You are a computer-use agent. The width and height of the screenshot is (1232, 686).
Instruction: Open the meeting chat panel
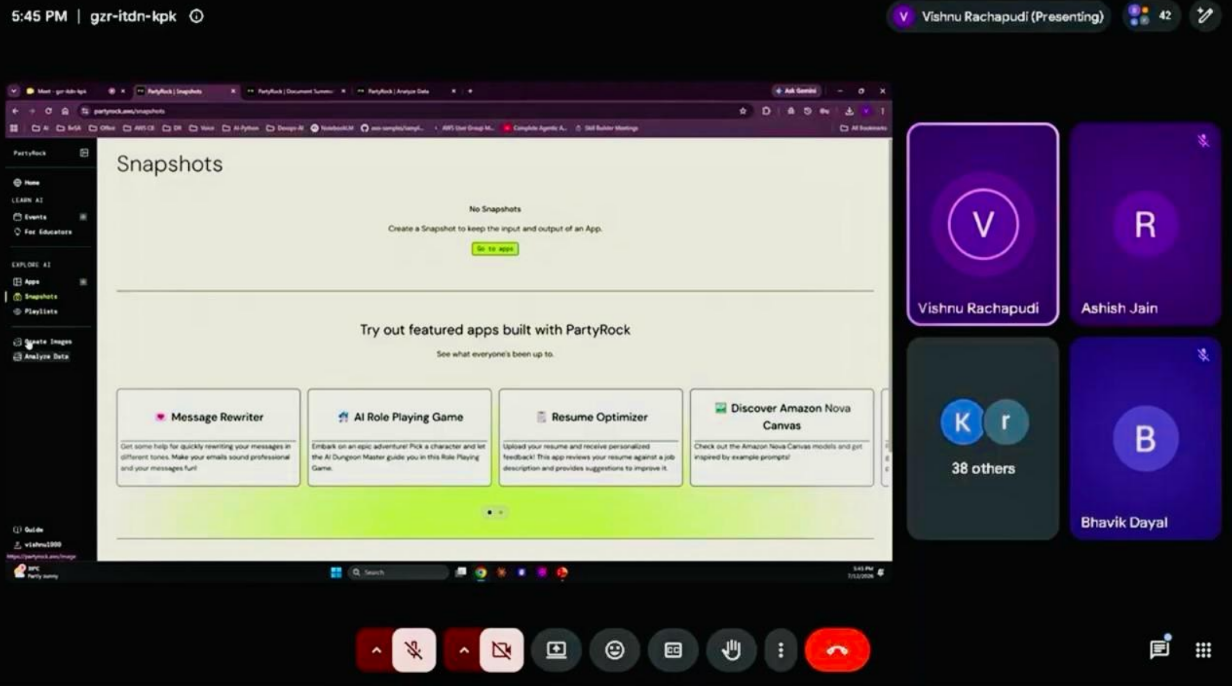coord(1159,649)
